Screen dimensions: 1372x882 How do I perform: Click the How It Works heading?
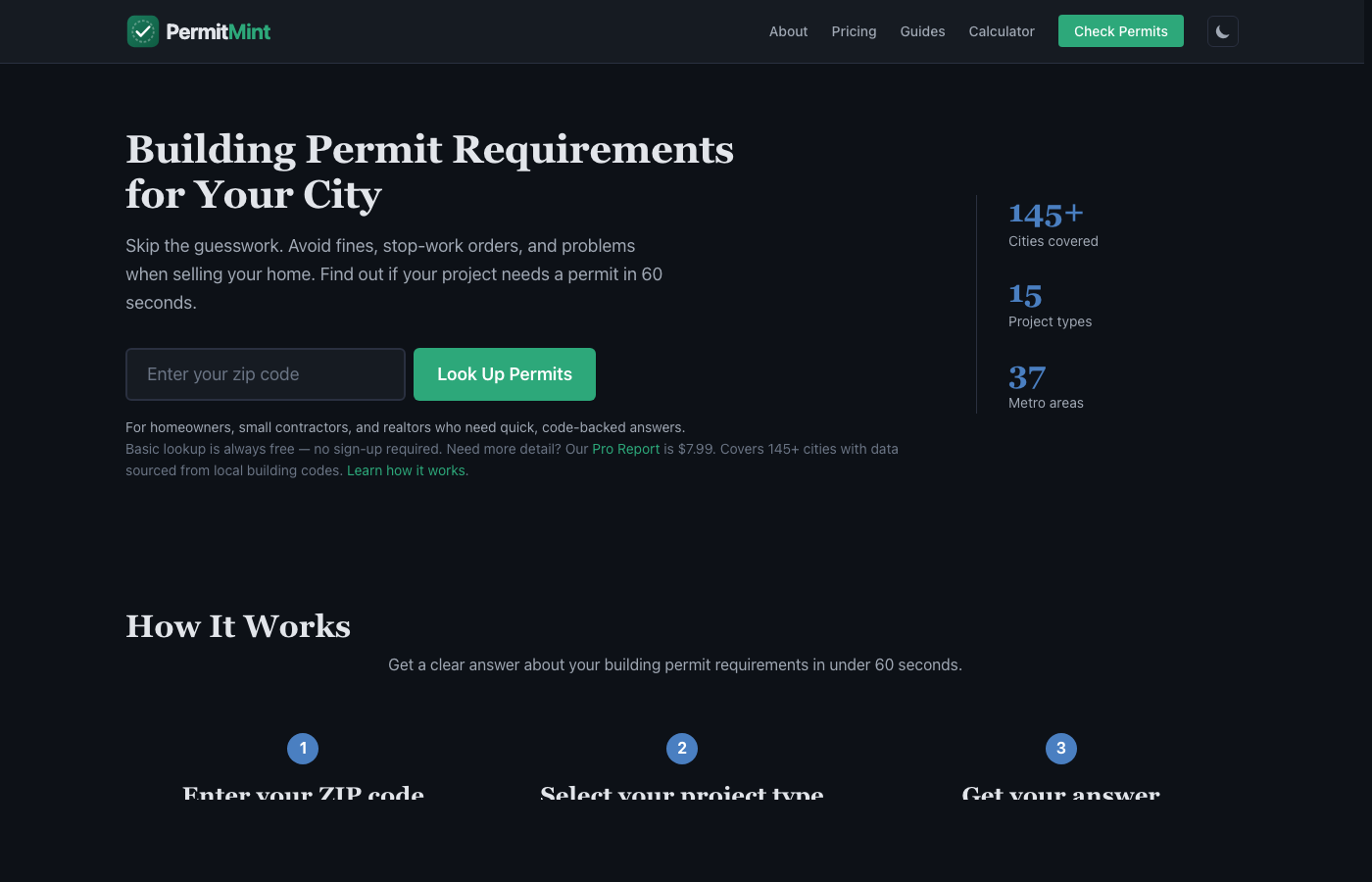[x=237, y=626]
